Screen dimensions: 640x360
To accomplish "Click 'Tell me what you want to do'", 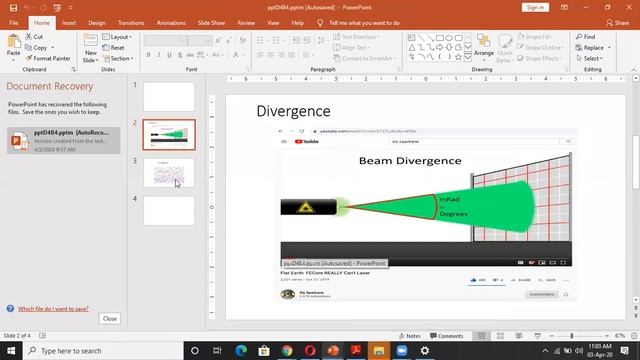I will click(x=364, y=23).
